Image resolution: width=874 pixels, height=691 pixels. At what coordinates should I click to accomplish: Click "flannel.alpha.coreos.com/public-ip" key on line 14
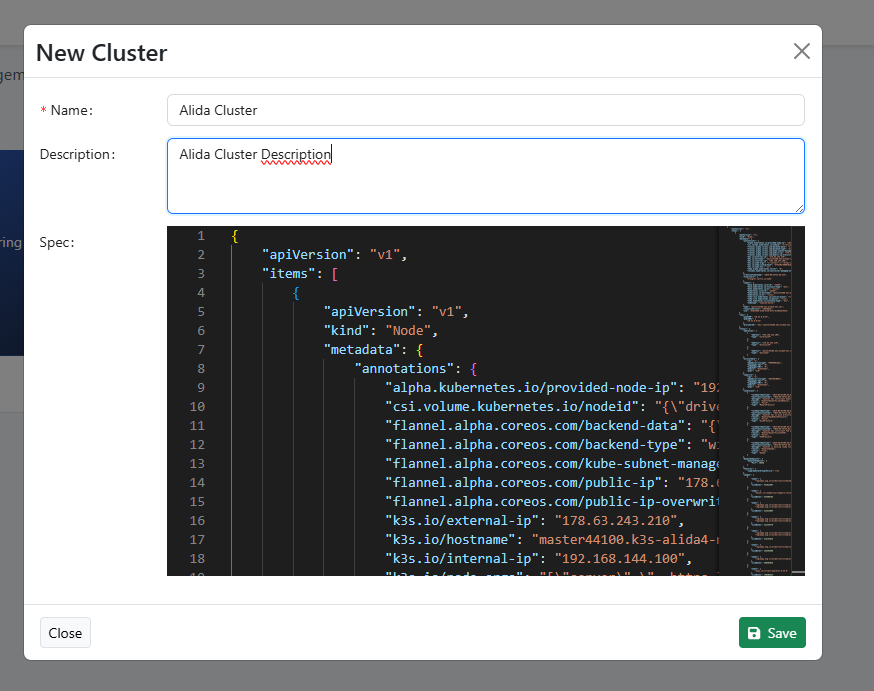523,482
